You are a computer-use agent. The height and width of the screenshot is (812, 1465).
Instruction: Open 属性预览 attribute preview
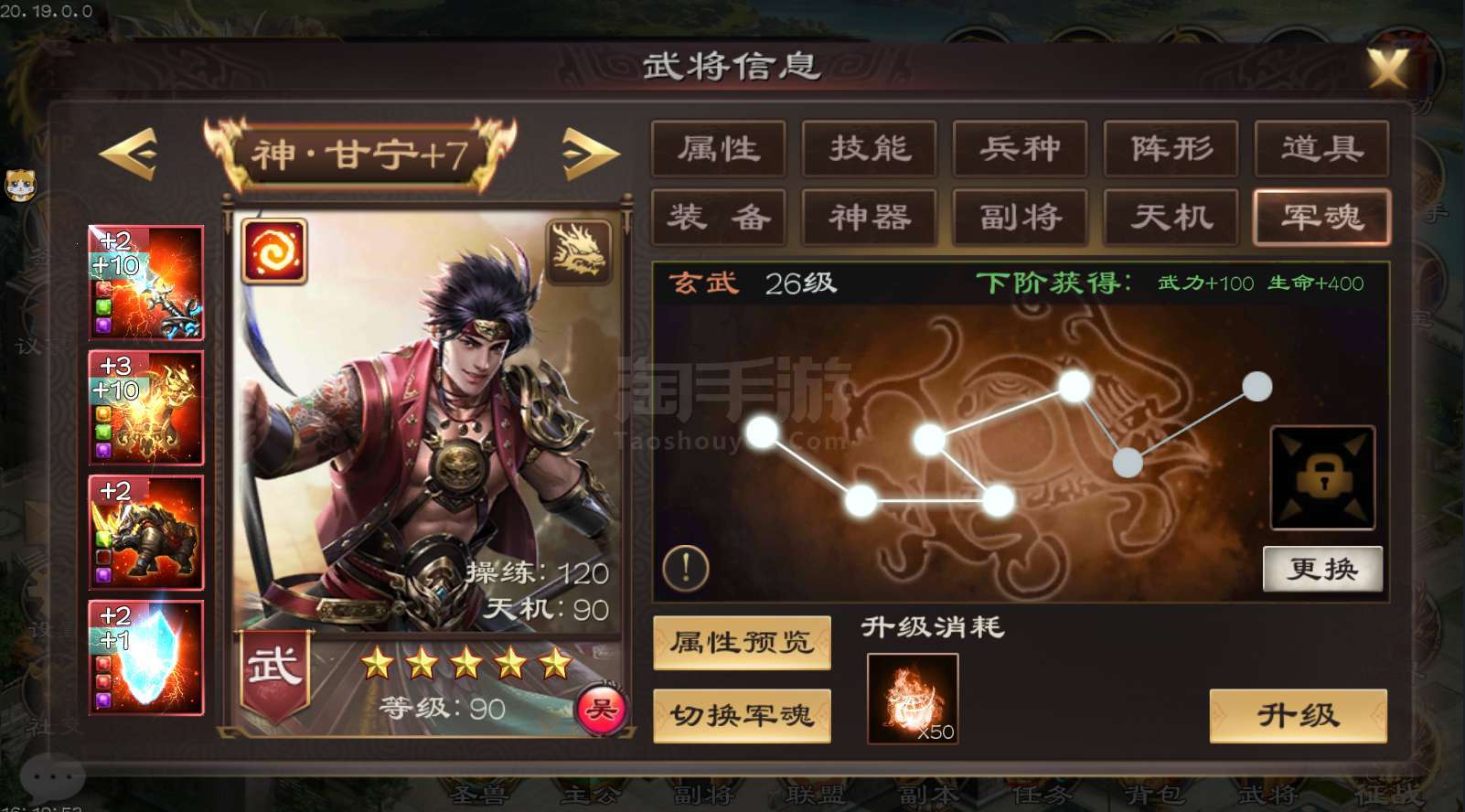coord(742,642)
